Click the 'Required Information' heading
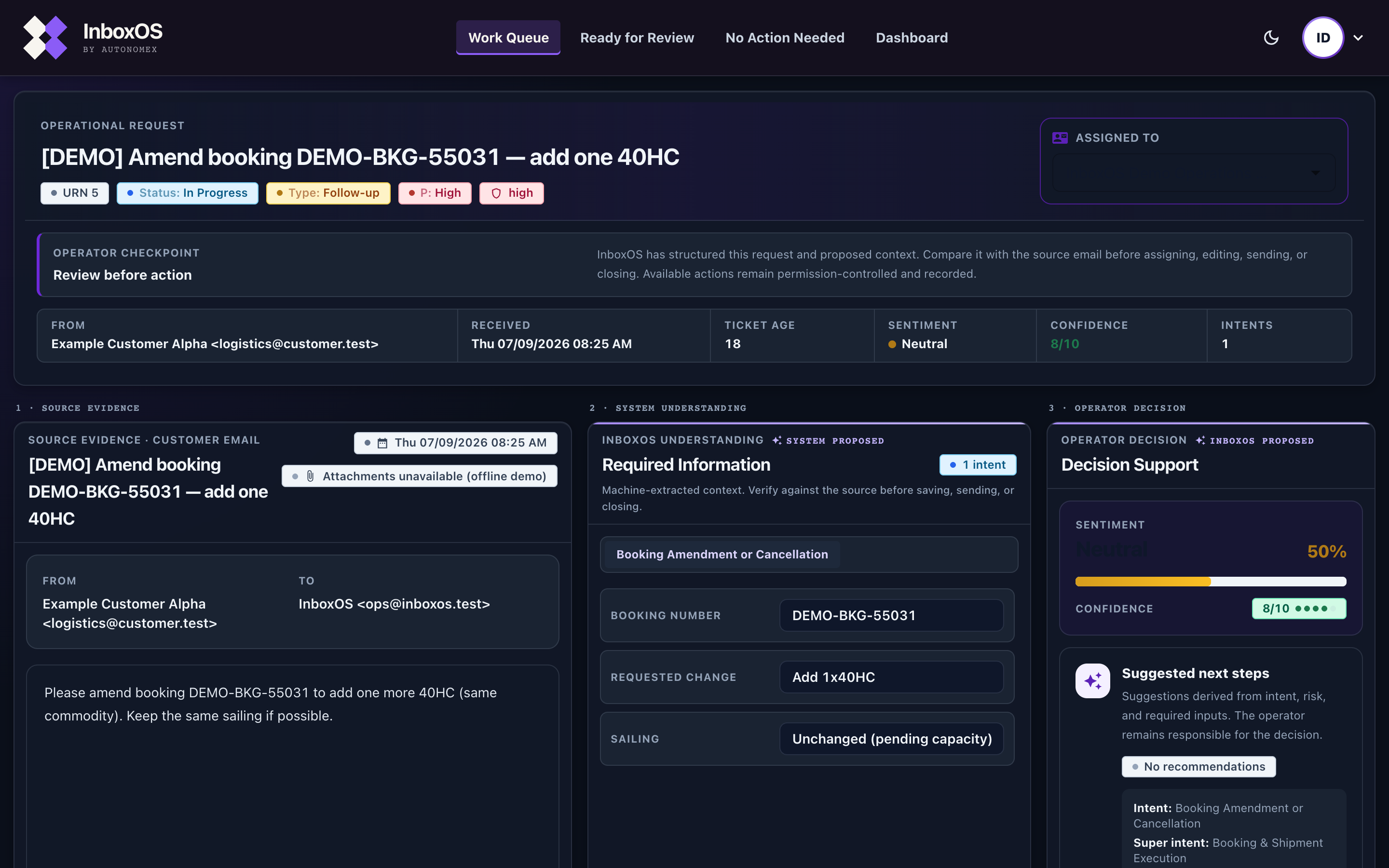This screenshot has width=1389, height=868. (686, 465)
